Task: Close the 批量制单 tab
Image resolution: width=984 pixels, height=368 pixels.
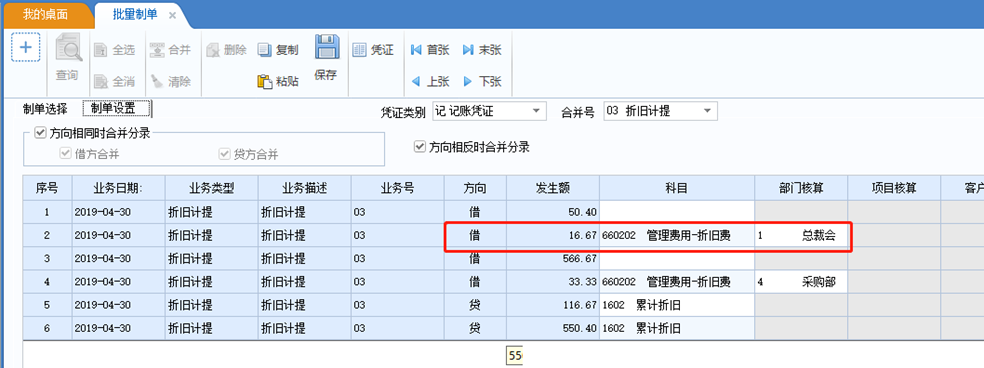Action: point(172,16)
